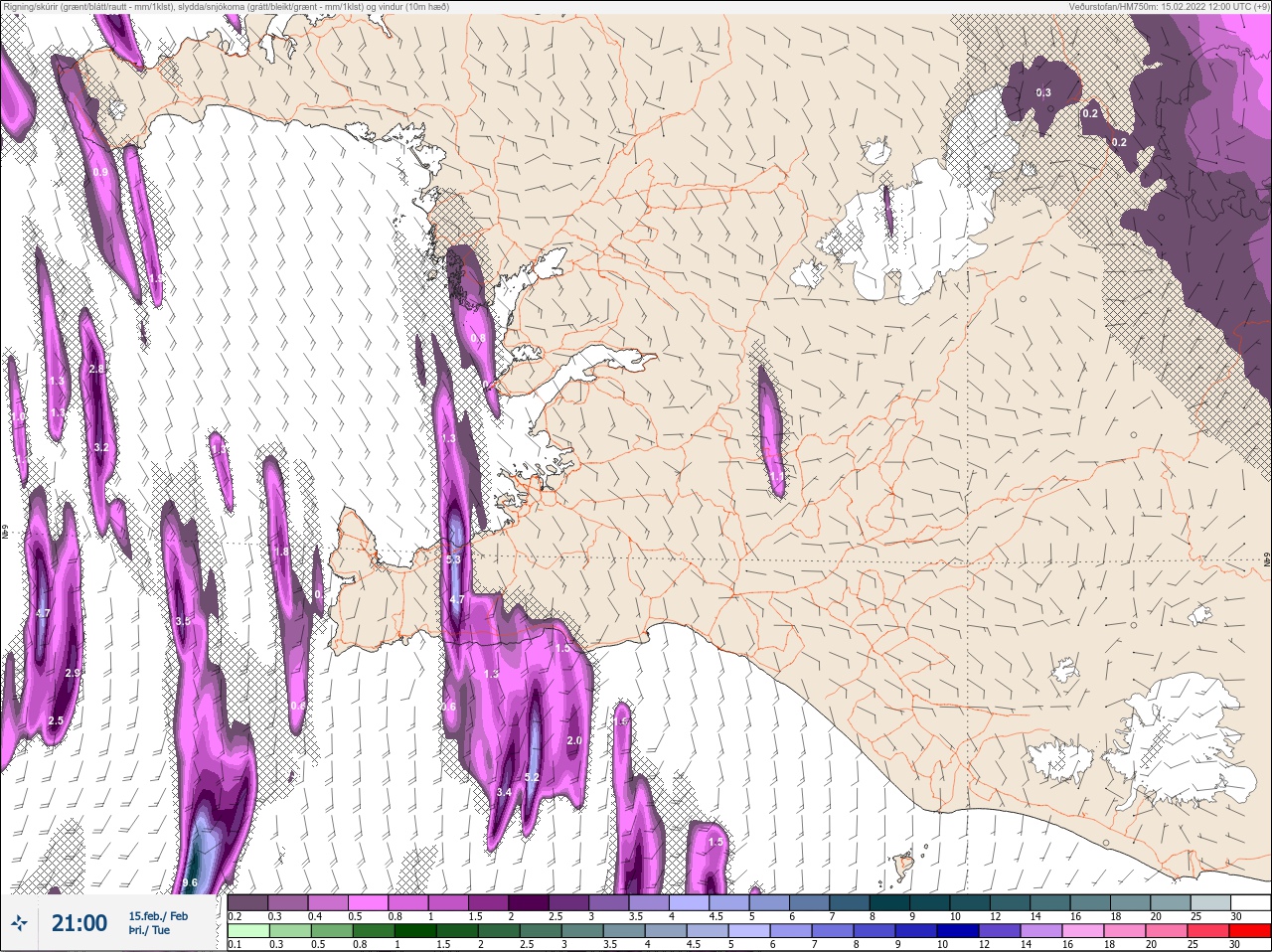Pick the white 30 swatch in the top legend row
This screenshot has width=1272, height=952.
[1250, 902]
